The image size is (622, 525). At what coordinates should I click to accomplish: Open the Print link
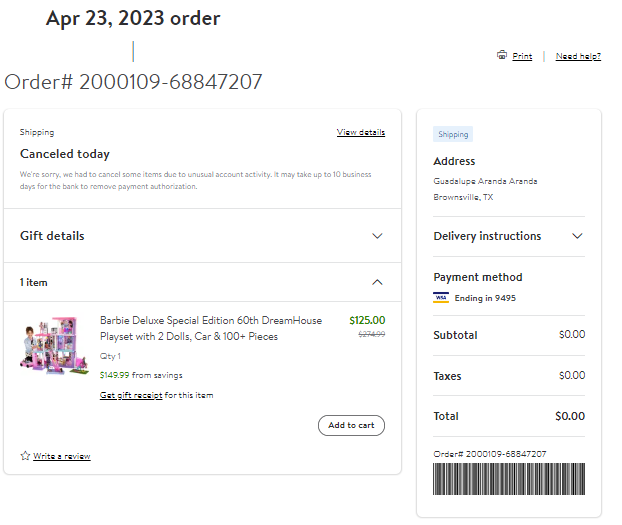(522, 56)
